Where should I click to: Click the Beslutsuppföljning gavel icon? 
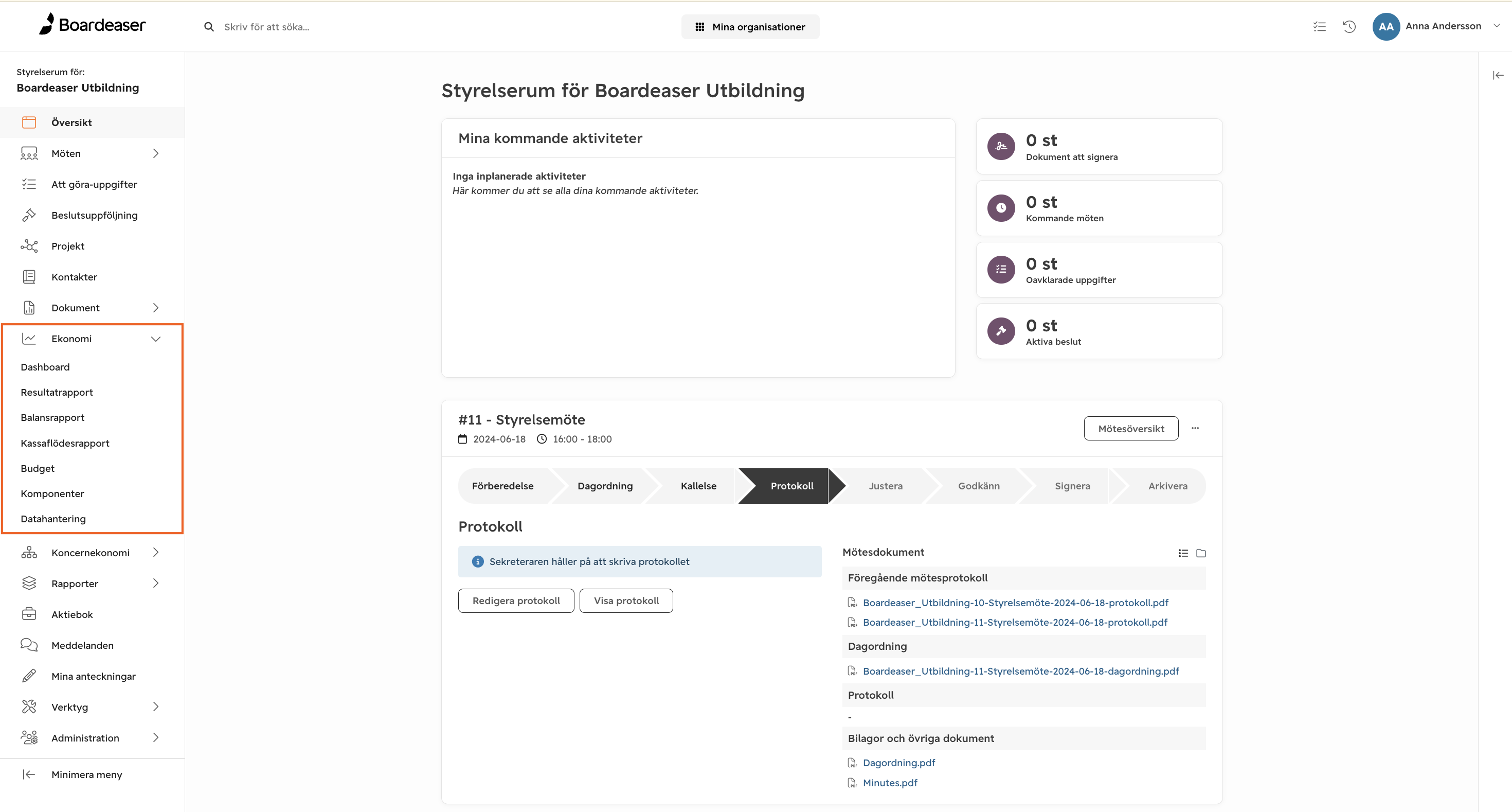click(x=29, y=215)
